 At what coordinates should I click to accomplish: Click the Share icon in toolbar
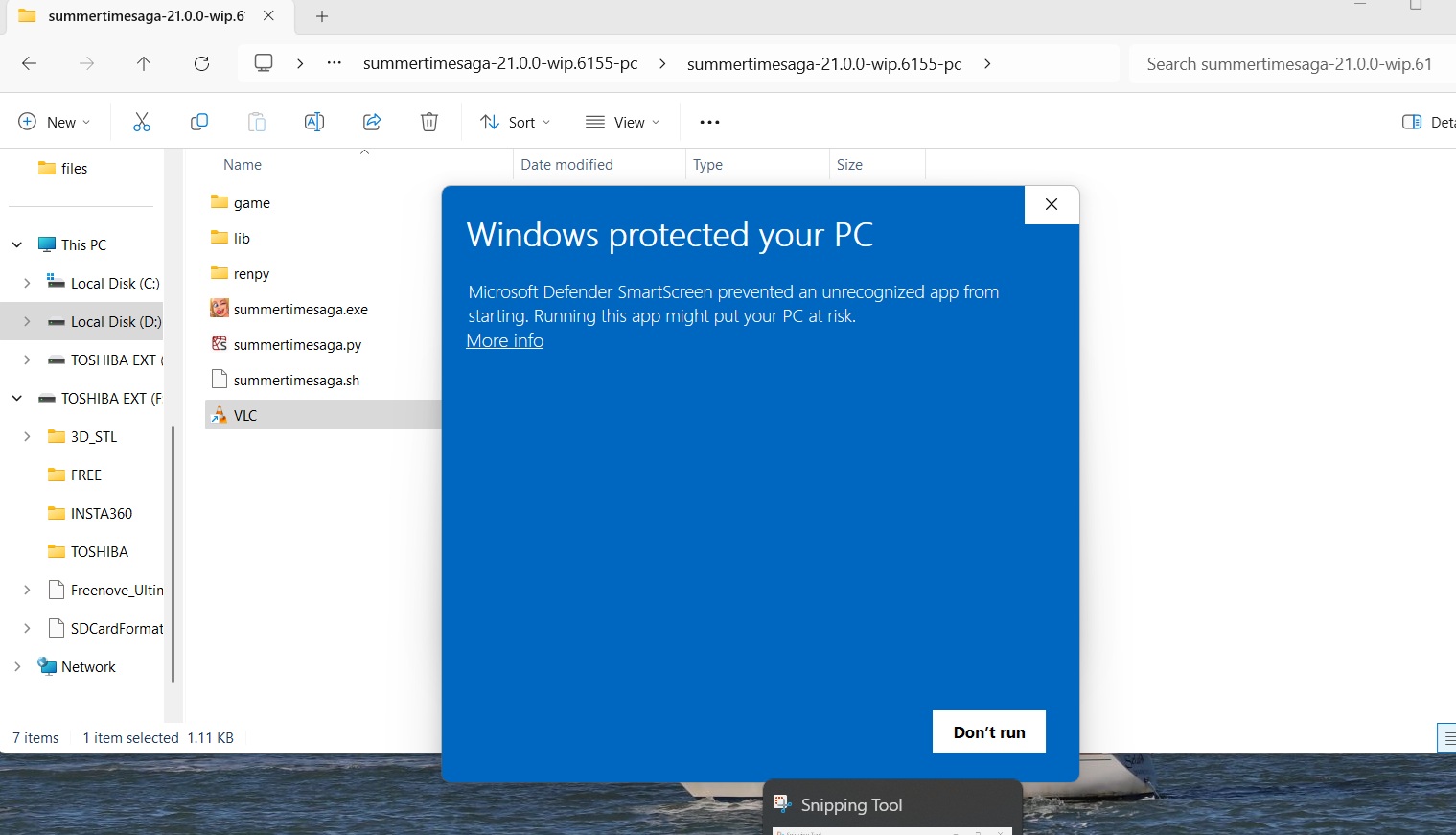coord(372,122)
